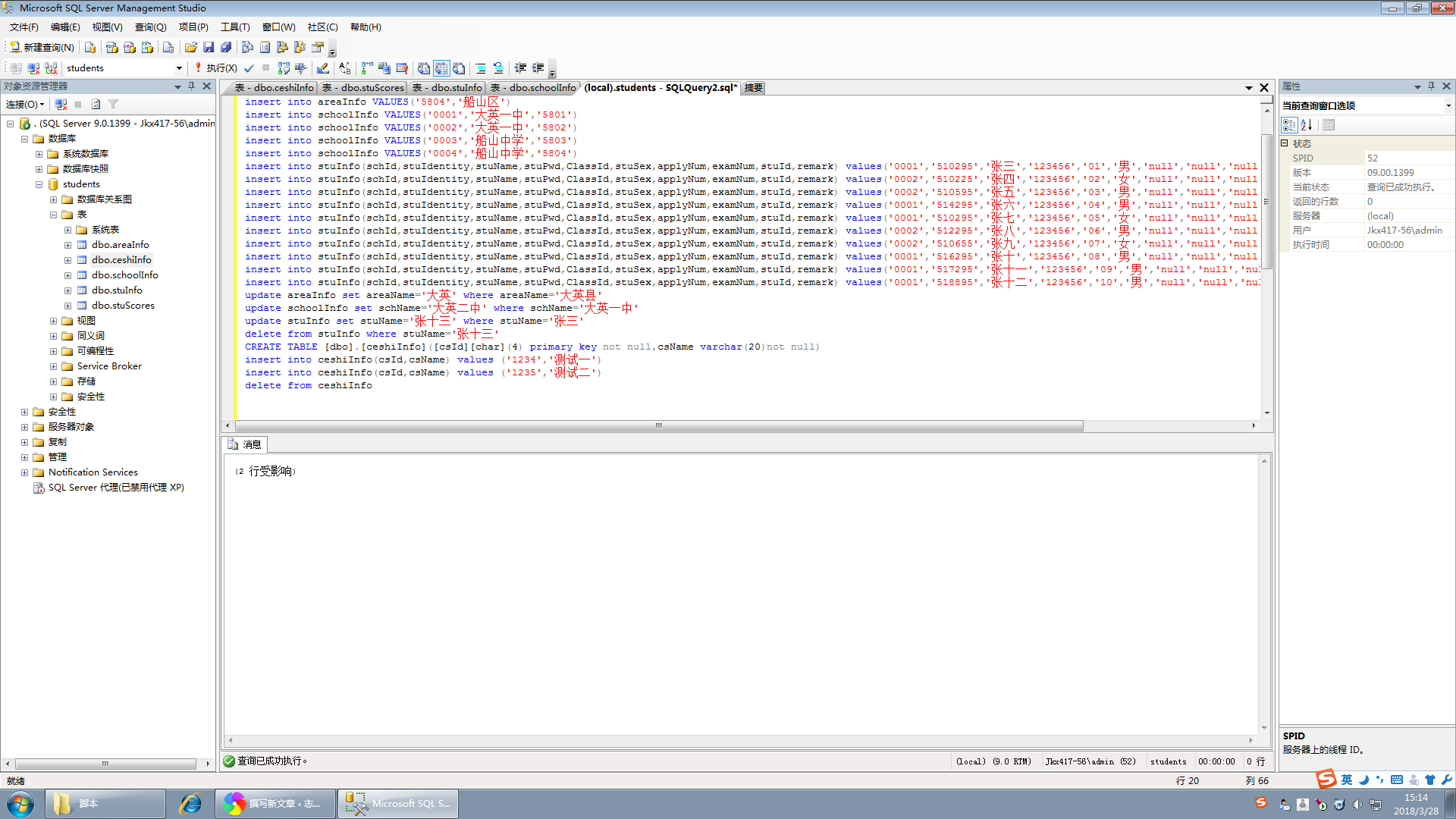Click the Design Query in Editor icon
This screenshot has height=819, width=1456.
(322, 67)
